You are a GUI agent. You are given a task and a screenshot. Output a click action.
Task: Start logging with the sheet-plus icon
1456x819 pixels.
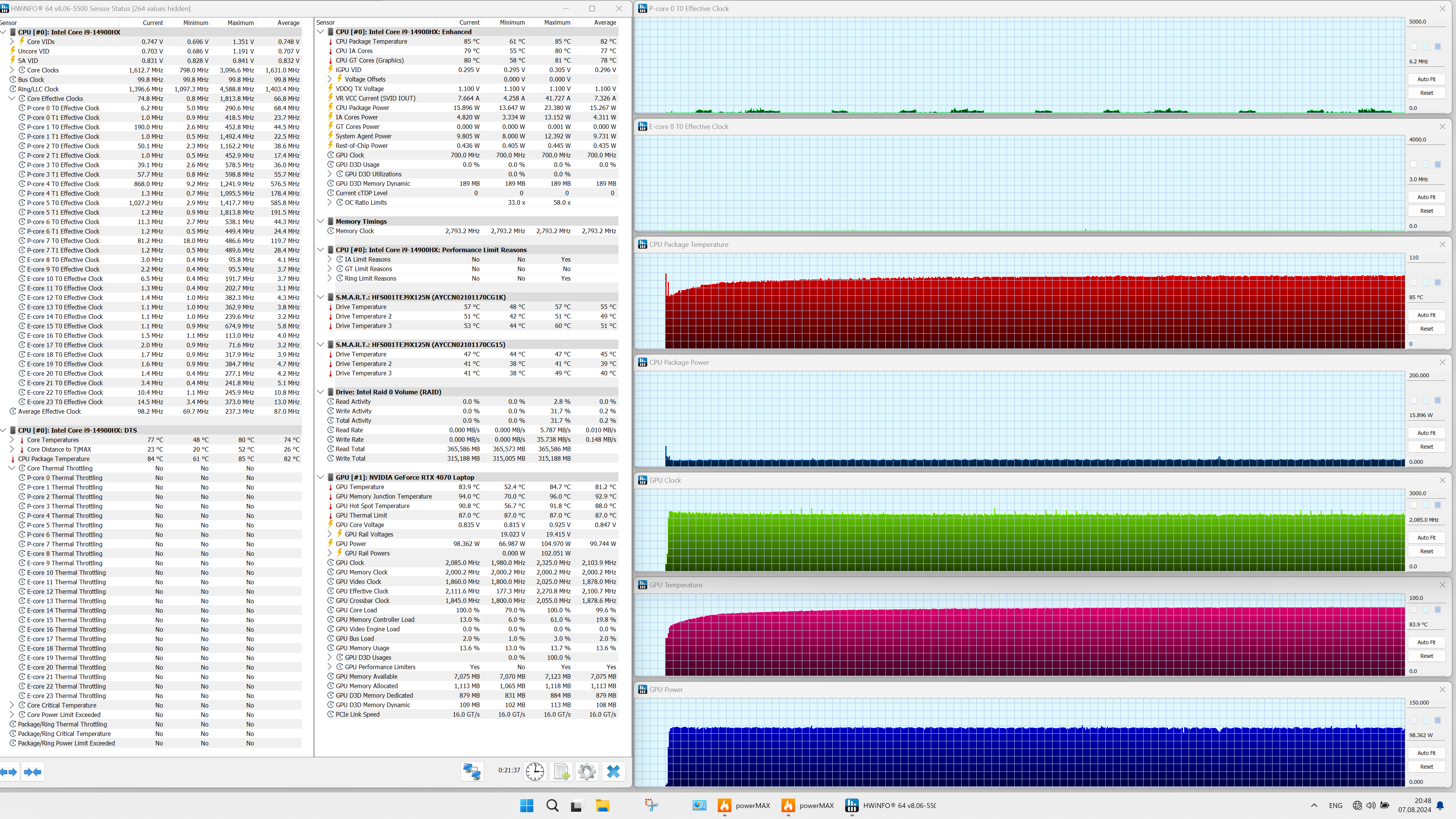[x=561, y=771]
